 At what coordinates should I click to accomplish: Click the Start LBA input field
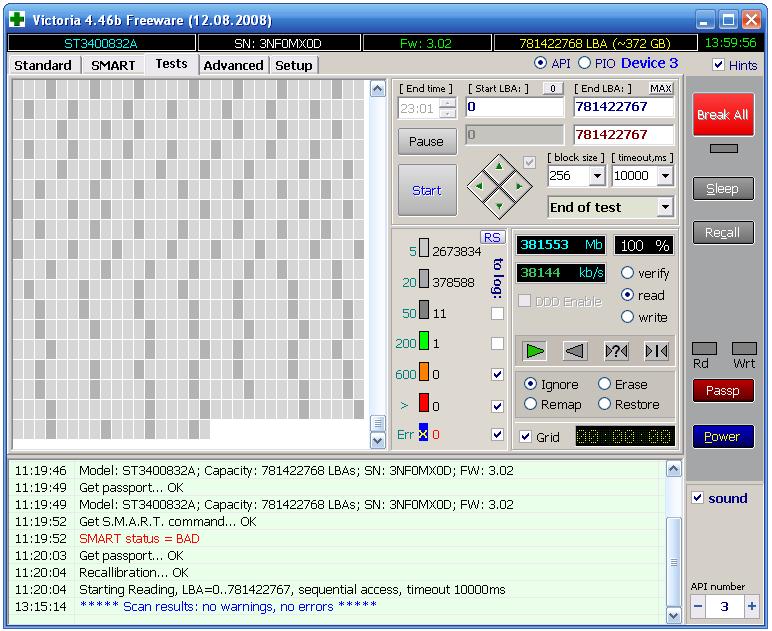514,107
